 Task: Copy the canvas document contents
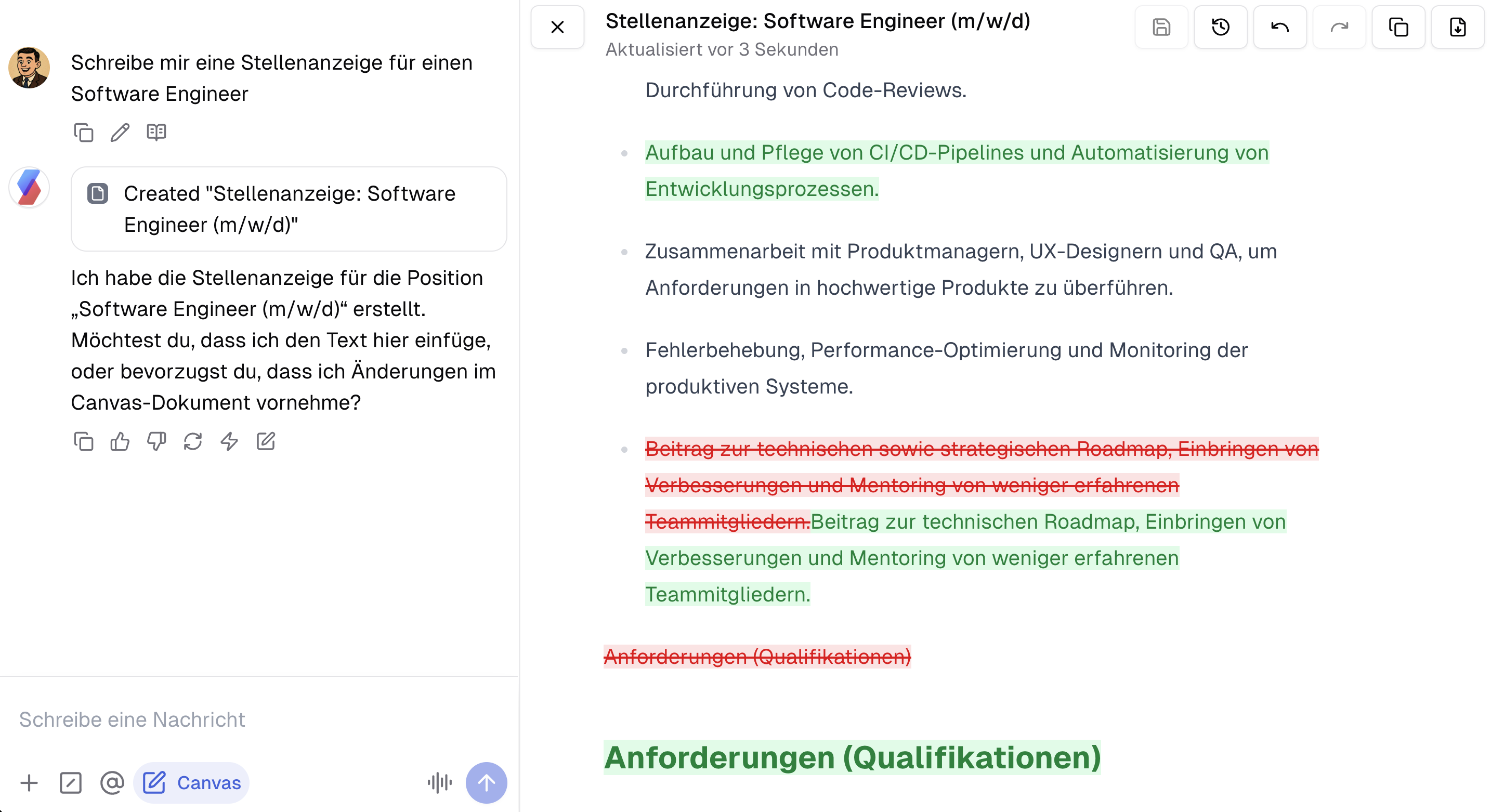[x=1399, y=27]
